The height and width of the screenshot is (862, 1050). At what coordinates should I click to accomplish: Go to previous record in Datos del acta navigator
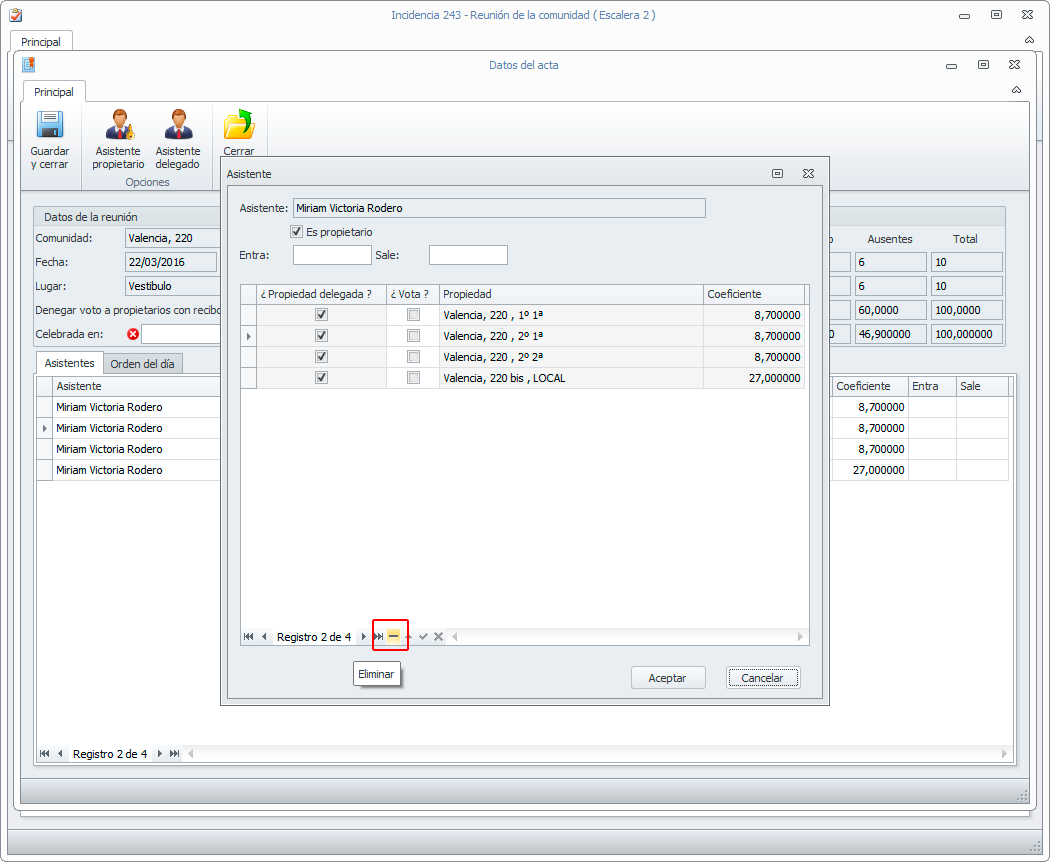pyautogui.click(x=60, y=753)
